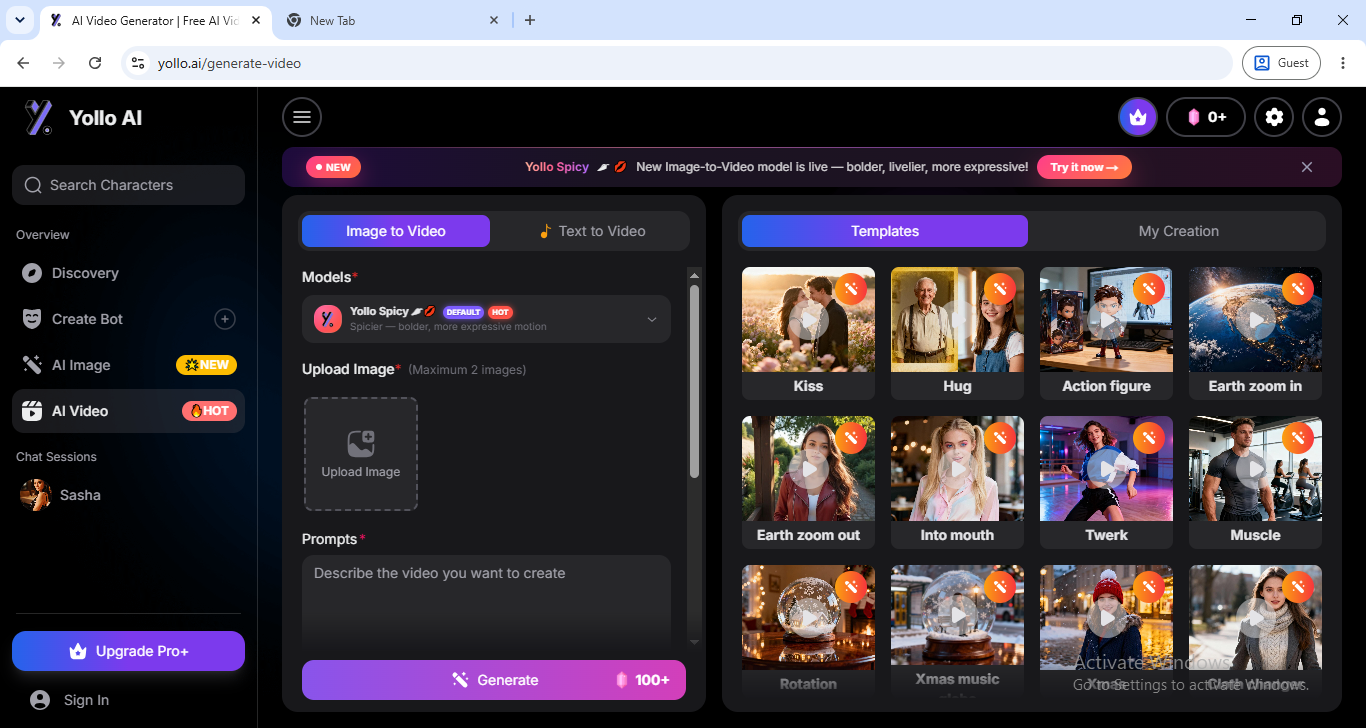Reload the page in Chrome
Viewport: 1366px width, 728px height.
coord(95,63)
